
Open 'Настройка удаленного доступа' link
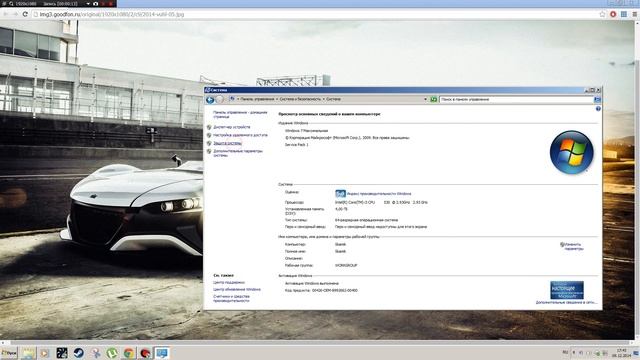click(240, 135)
